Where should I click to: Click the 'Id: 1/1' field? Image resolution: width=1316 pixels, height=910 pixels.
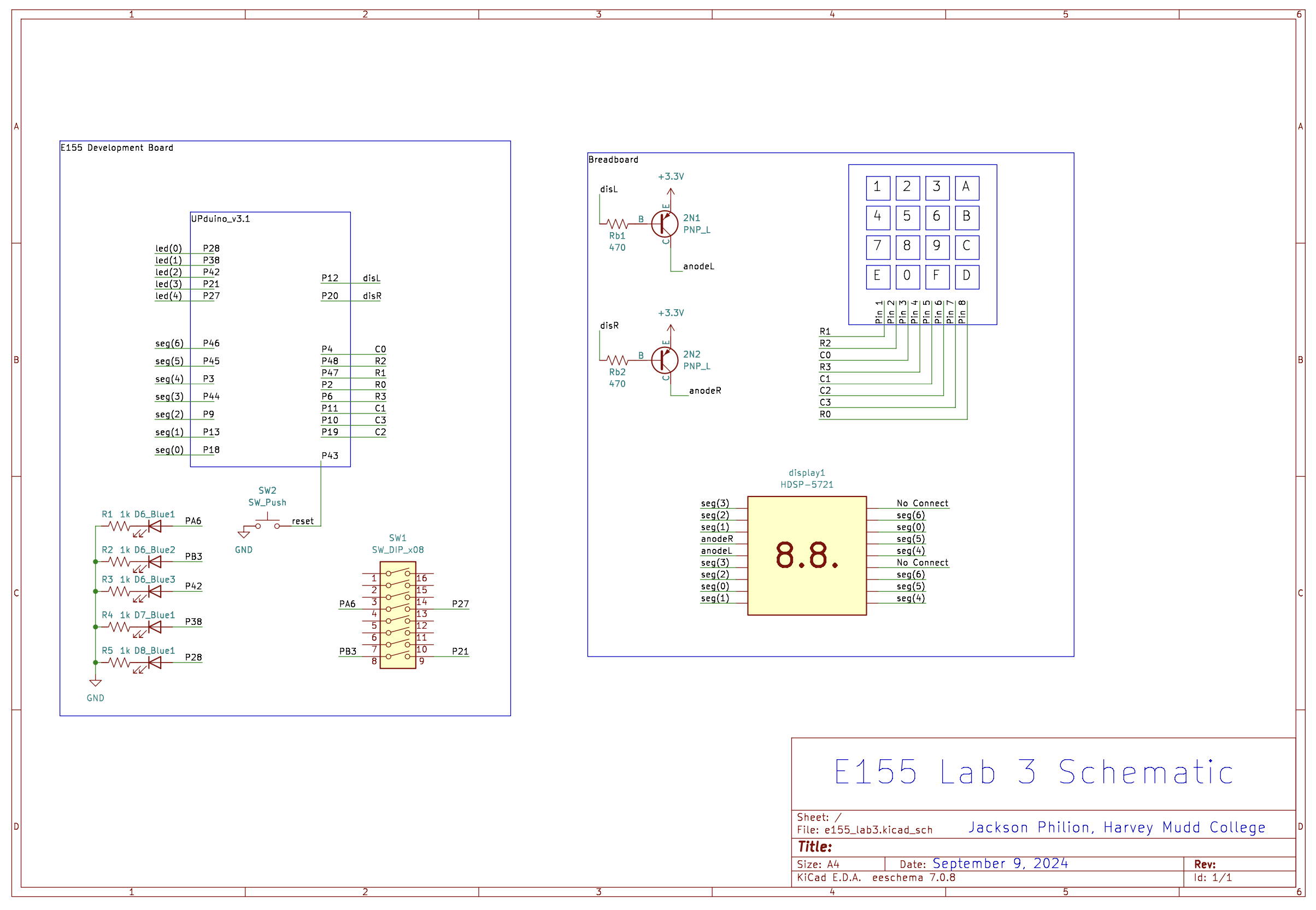pyautogui.click(x=1213, y=877)
